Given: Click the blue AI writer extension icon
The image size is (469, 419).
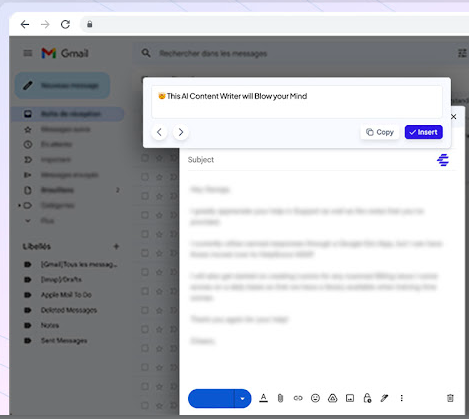Looking at the screenshot, I should [x=443, y=160].
